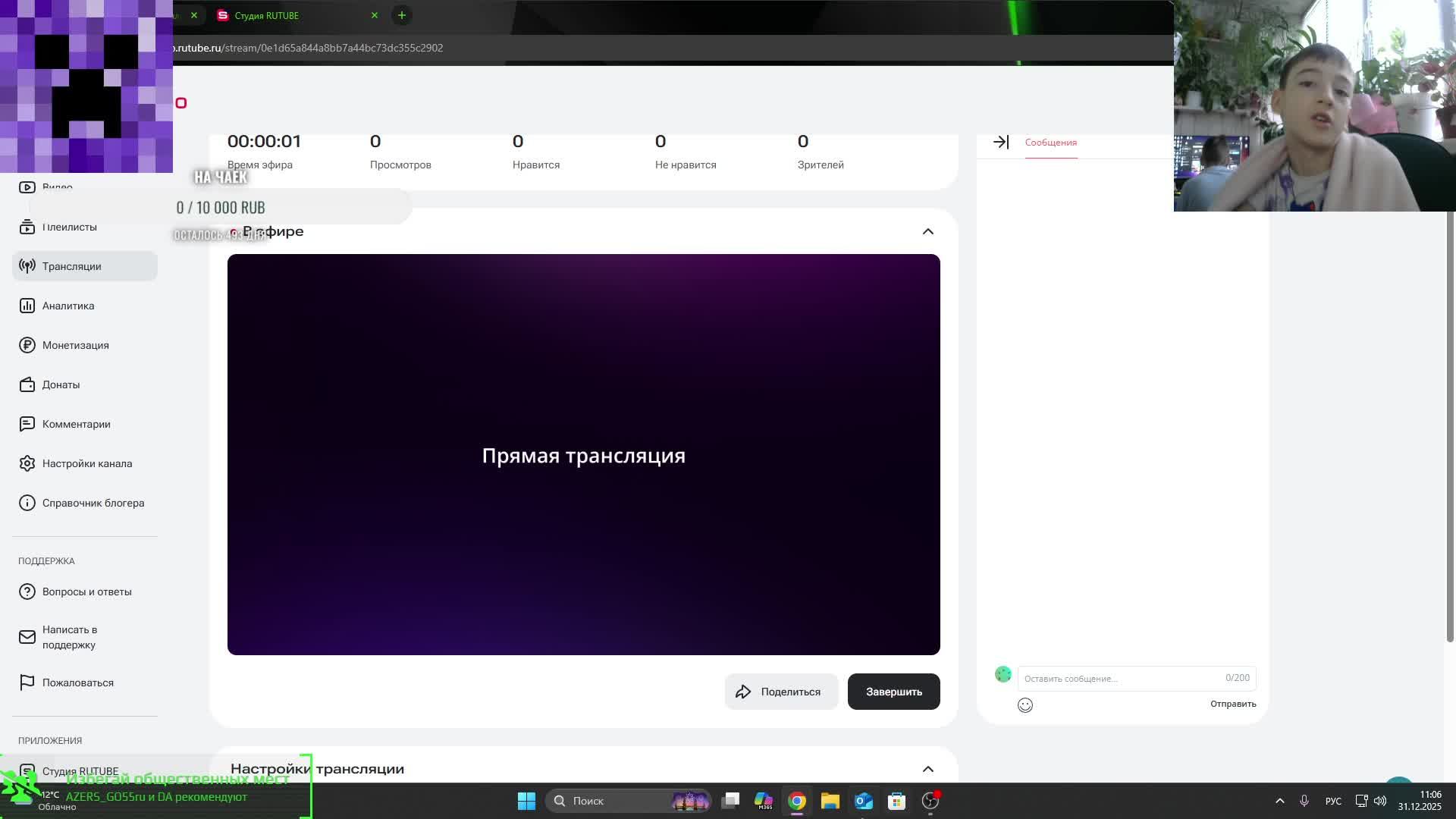Open the Монетизация section
Viewport: 1456px width, 819px height.
point(76,345)
